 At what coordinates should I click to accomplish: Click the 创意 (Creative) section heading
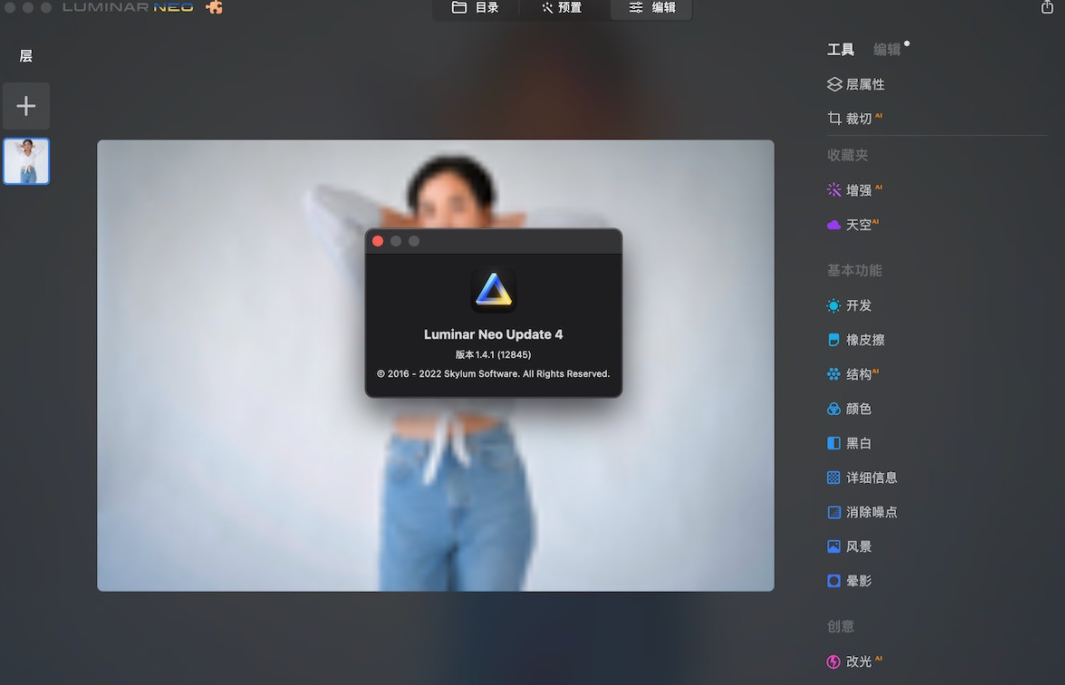pyautogui.click(x=840, y=627)
